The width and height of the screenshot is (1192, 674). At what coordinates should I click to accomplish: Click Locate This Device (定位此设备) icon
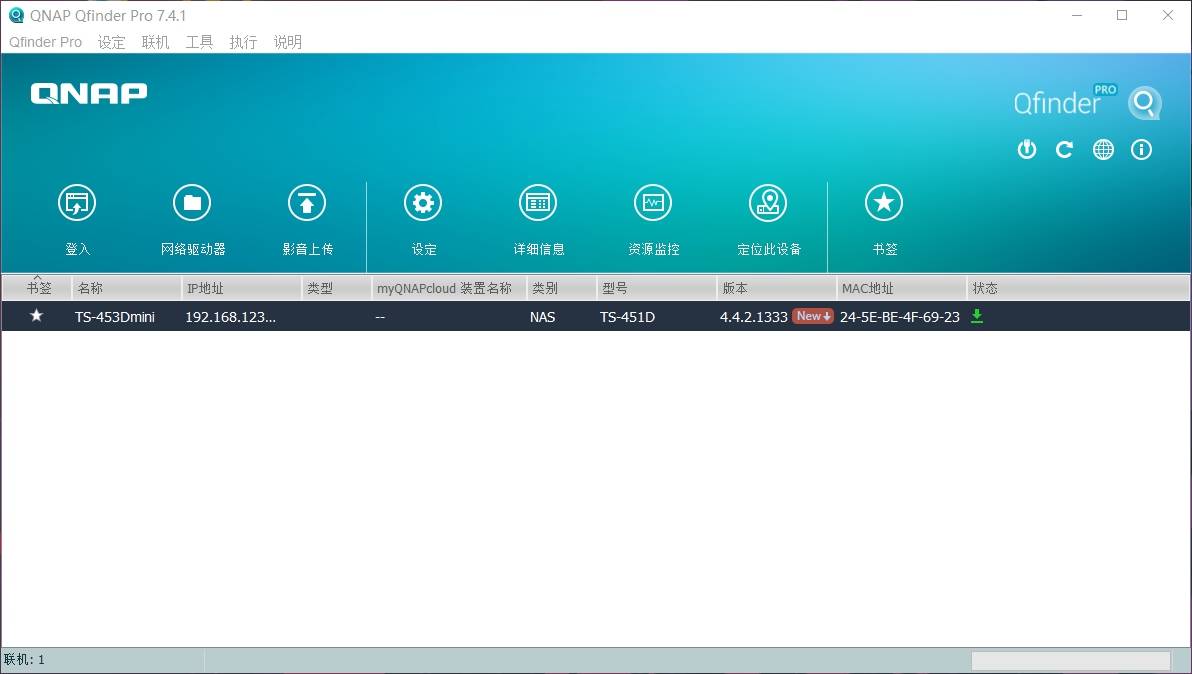click(x=768, y=203)
